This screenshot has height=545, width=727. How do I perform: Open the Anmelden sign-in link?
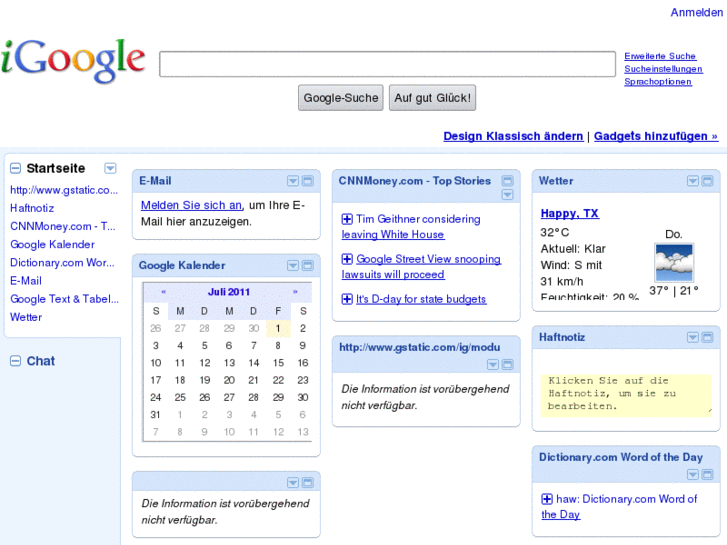pos(696,13)
